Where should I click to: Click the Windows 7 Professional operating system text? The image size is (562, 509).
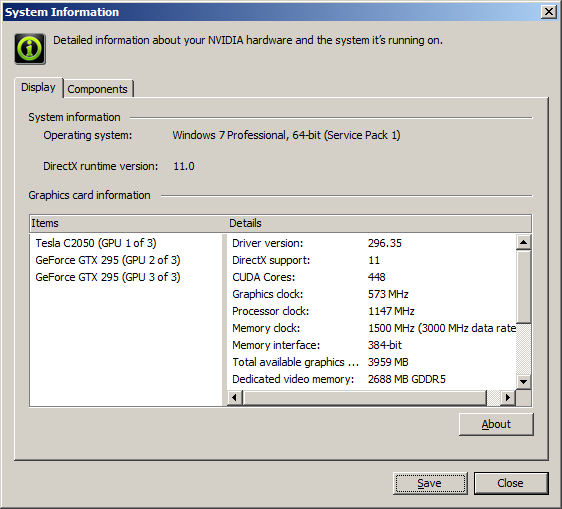(286, 135)
